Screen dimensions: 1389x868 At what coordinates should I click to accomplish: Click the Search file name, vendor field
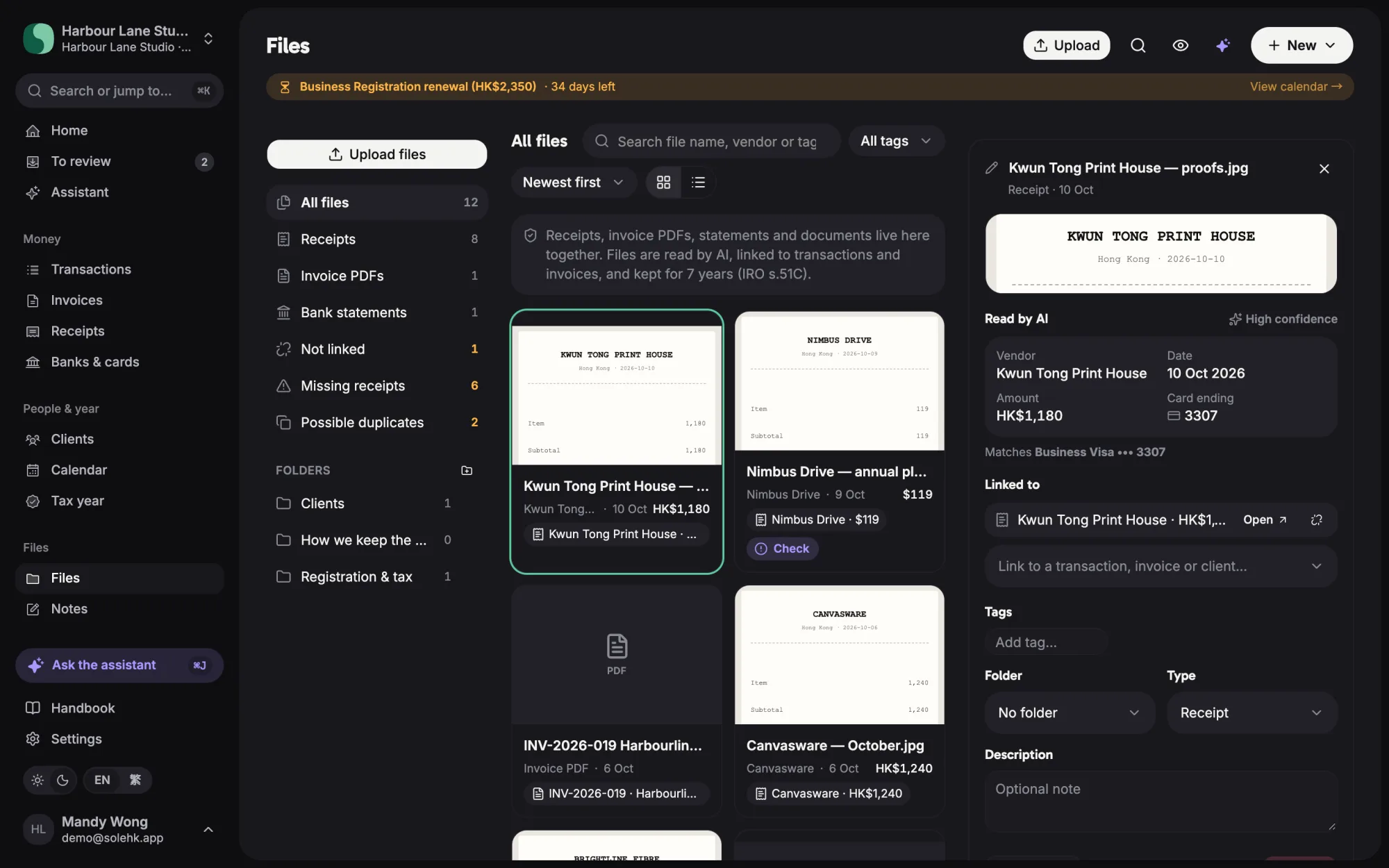711,141
